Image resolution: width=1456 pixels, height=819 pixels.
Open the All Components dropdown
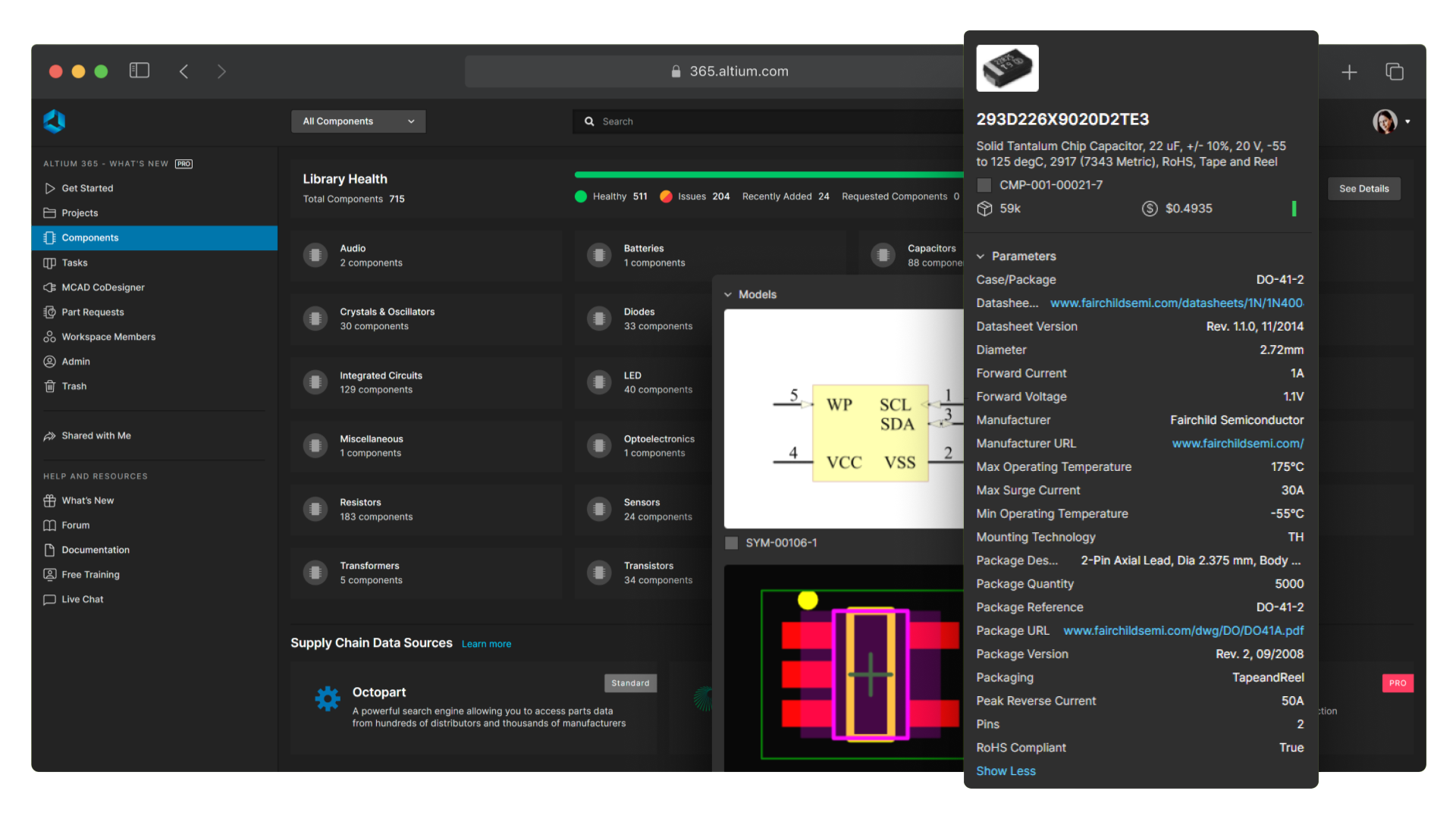point(358,121)
